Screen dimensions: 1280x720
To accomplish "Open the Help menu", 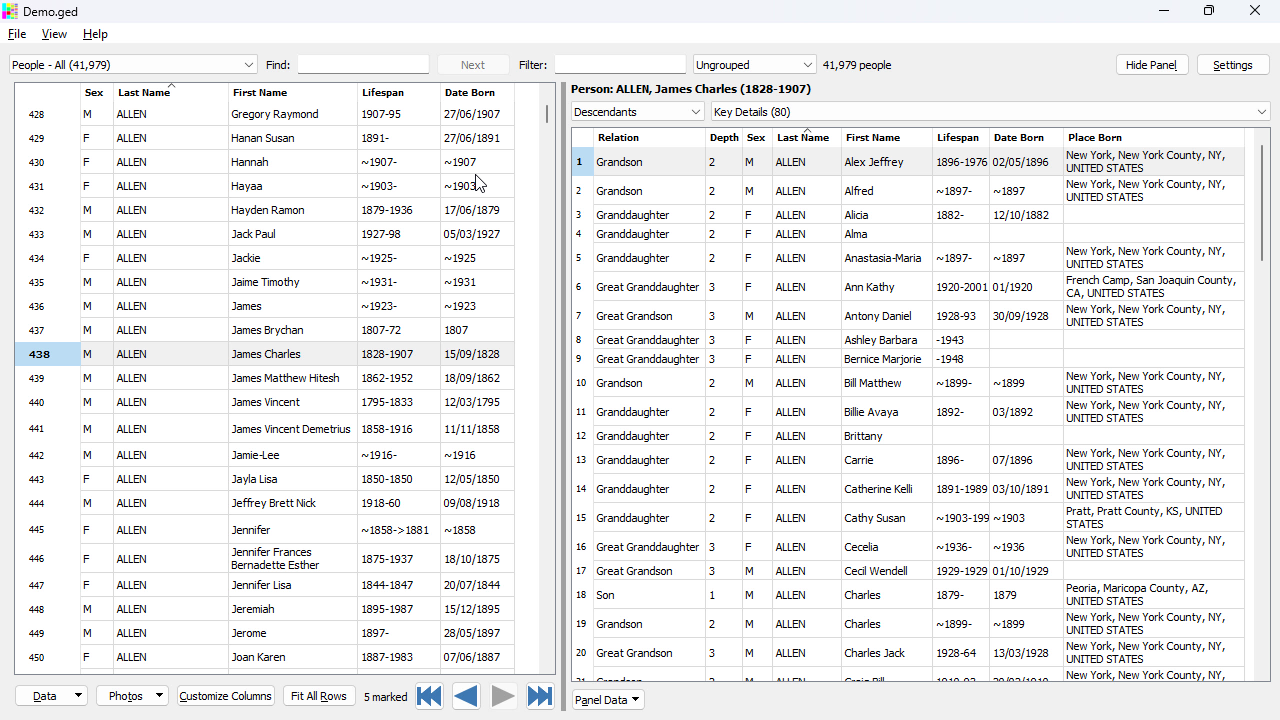I will [x=95, y=34].
